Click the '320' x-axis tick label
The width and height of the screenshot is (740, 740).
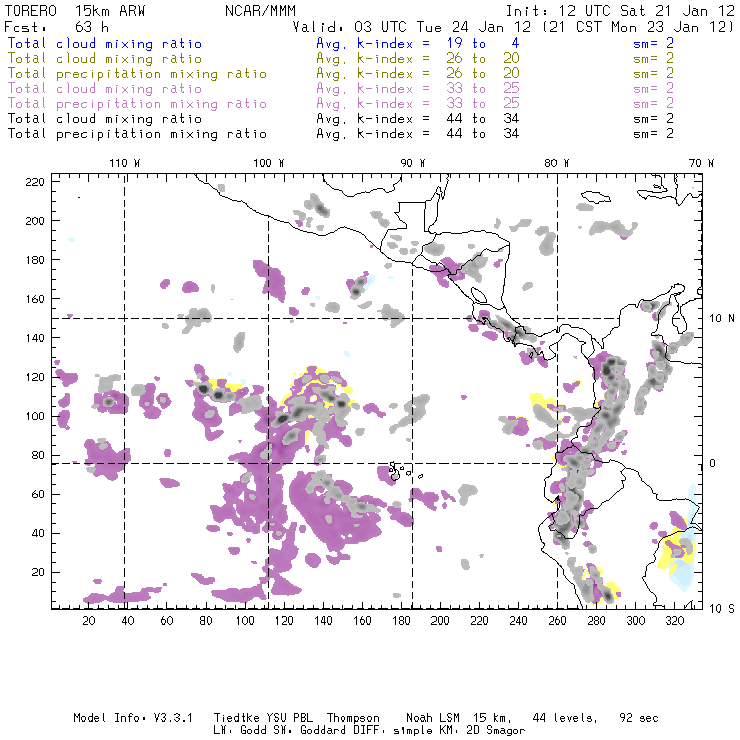[x=674, y=621]
